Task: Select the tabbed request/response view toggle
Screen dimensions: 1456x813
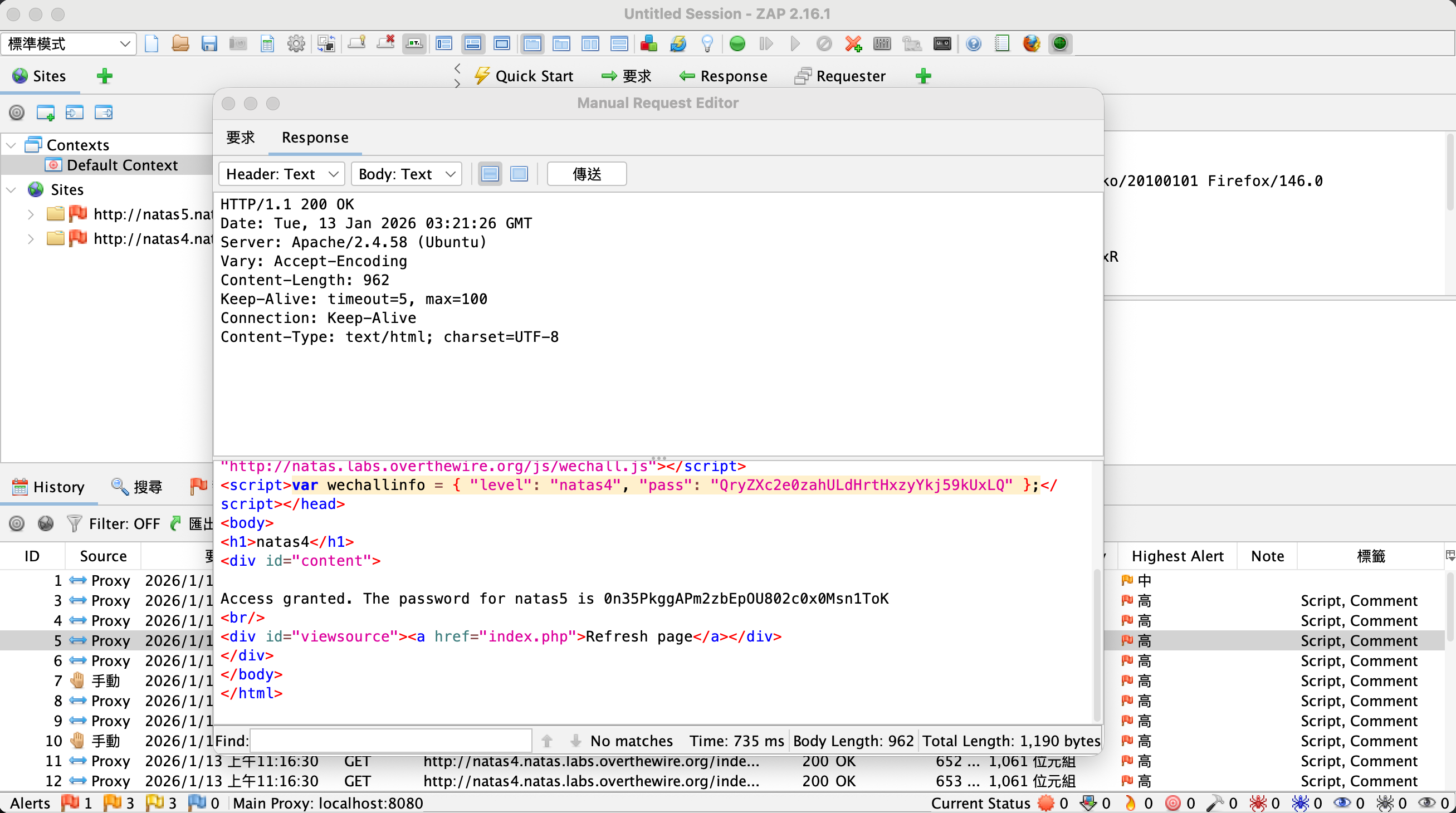Action: [532, 43]
